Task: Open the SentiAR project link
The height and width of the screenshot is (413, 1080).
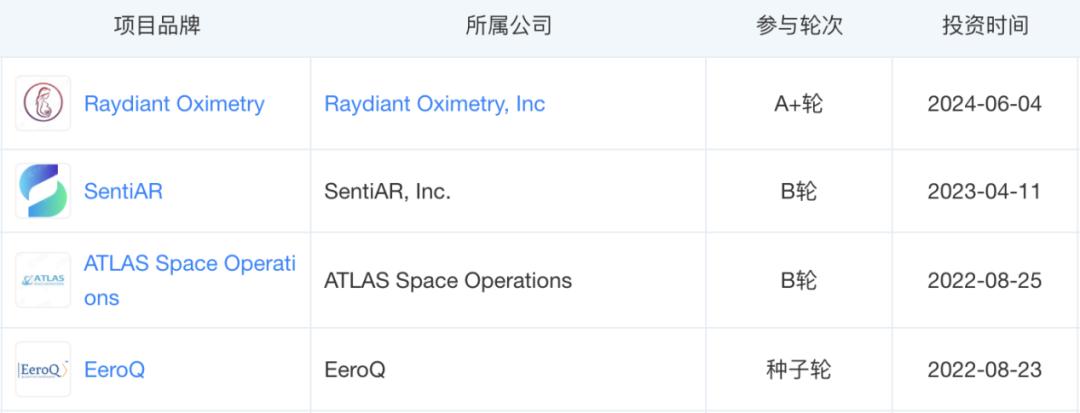Action: click(123, 191)
